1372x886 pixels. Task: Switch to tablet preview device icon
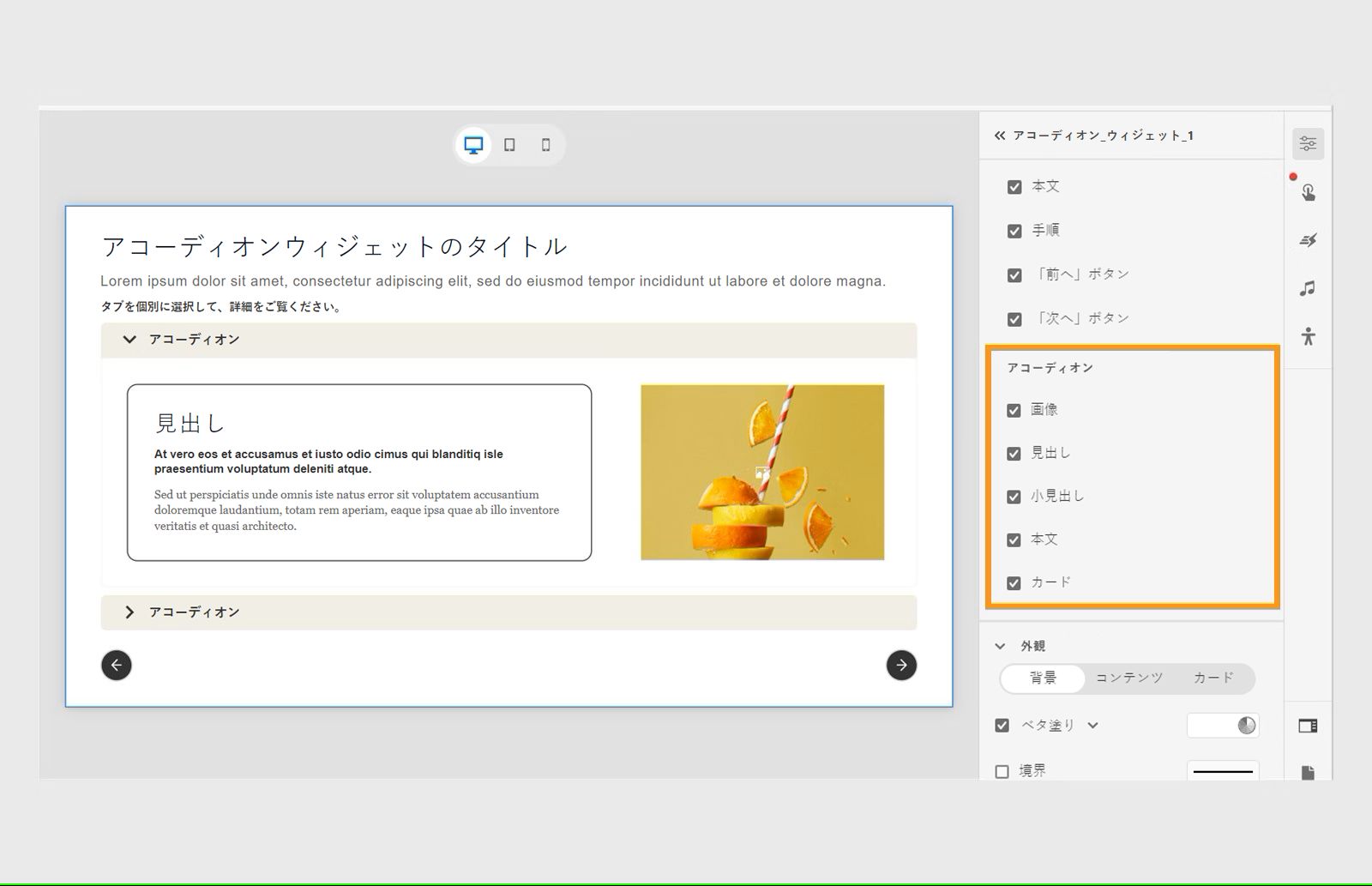tap(509, 145)
